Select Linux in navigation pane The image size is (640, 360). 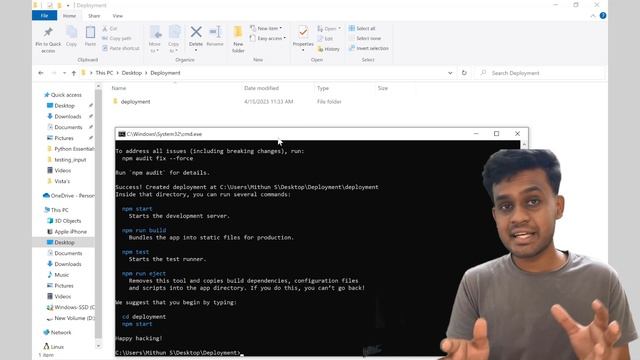click(54, 347)
